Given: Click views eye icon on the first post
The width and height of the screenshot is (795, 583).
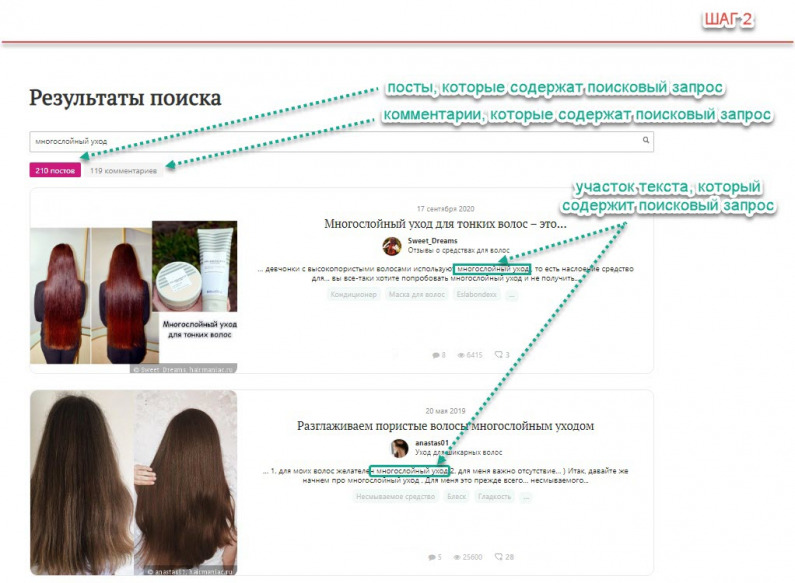Looking at the screenshot, I should coord(461,355).
